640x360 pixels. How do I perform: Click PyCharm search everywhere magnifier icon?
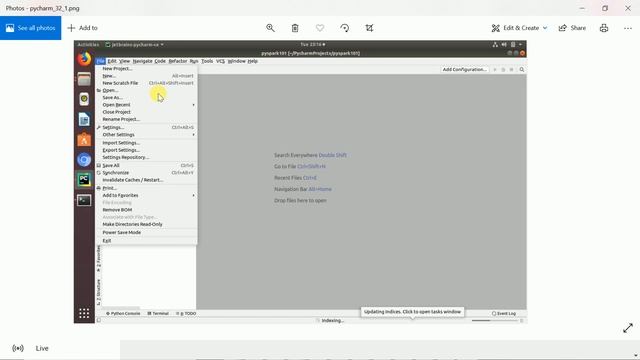(522, 69)
